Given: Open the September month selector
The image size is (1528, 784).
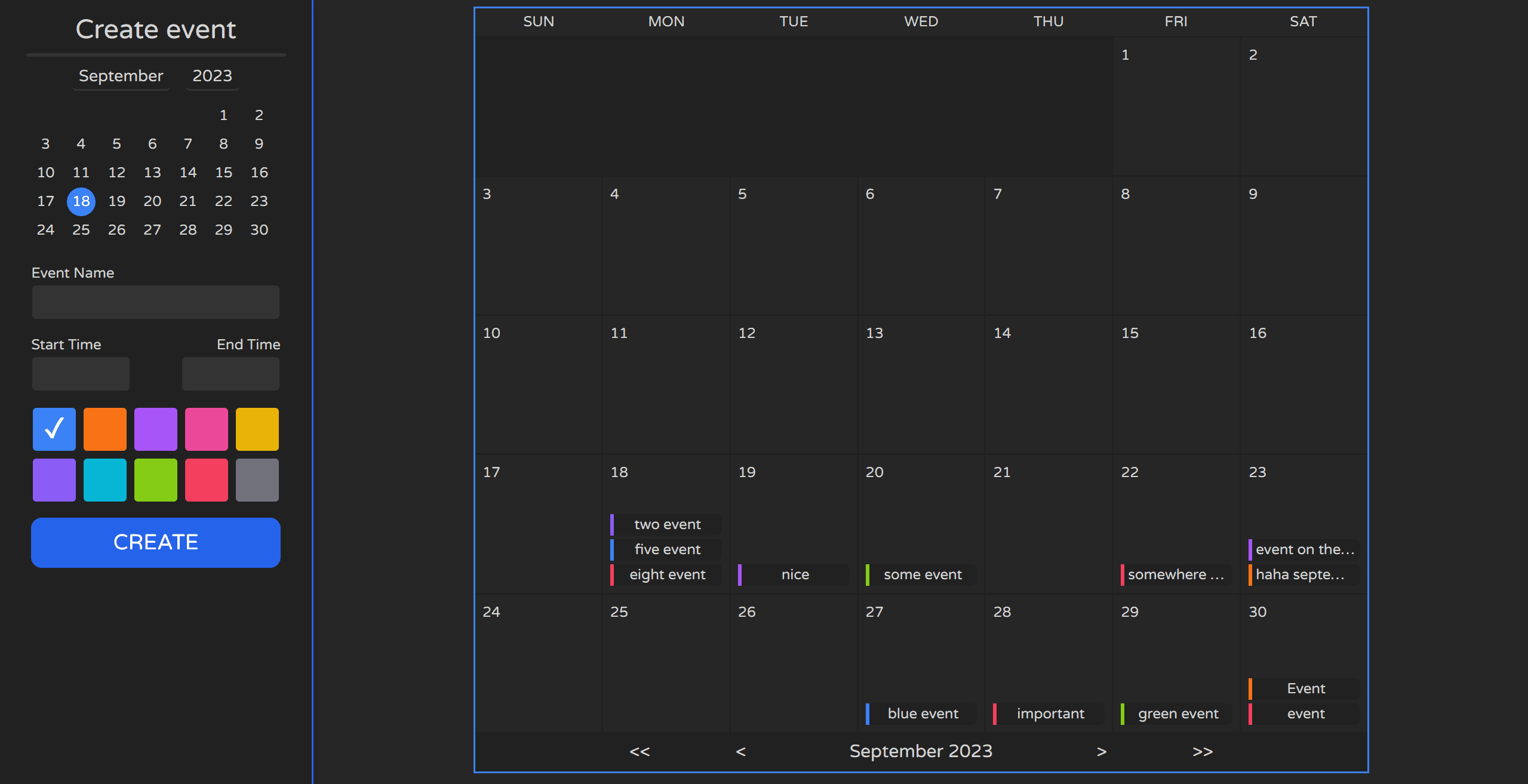Looking at the screenshot, I should click(120, 76).
